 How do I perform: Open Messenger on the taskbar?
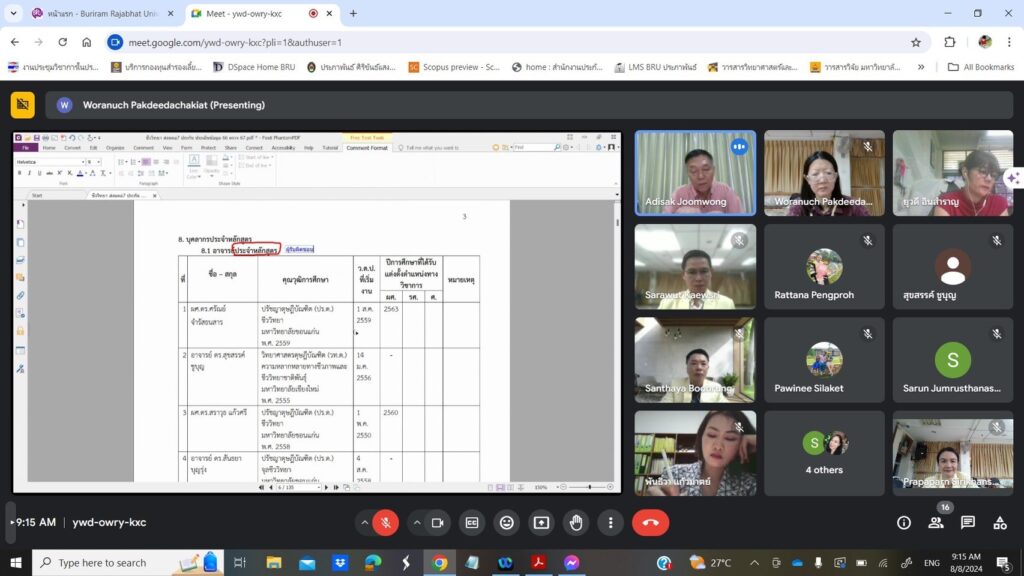pyautogui.click(x=571, y=562)
